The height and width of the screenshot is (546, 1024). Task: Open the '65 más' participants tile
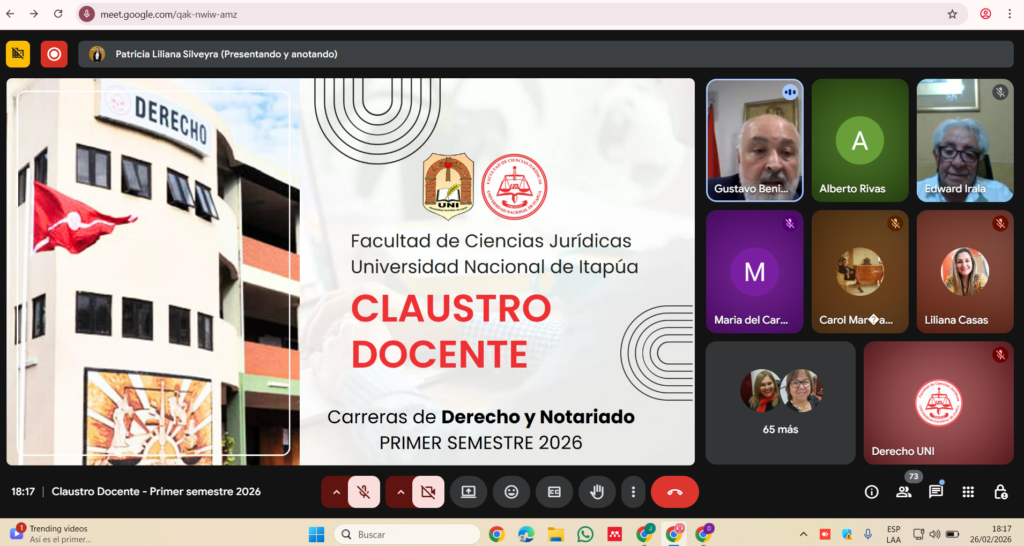point(780,402)
